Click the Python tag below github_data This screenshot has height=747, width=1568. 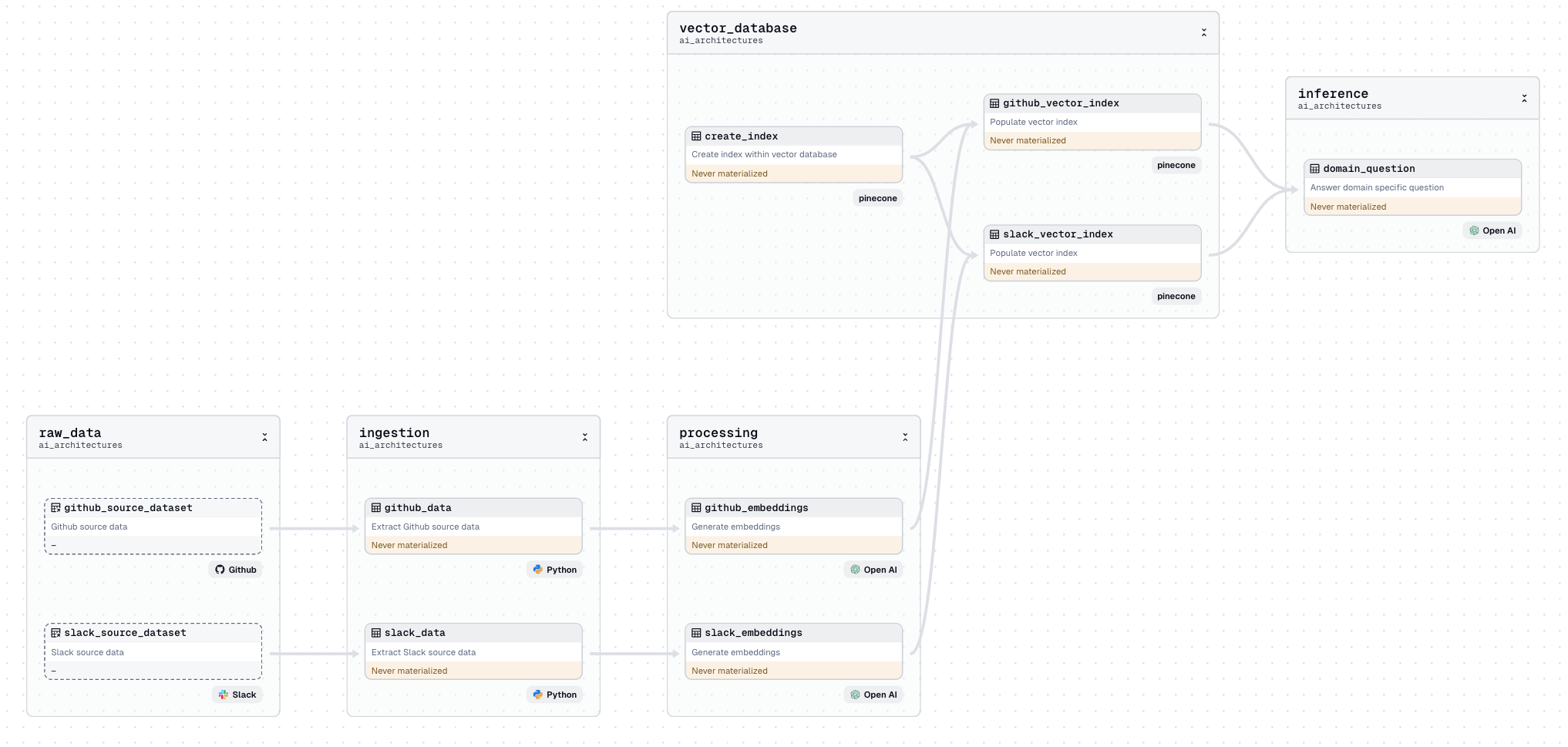[555, 570]
